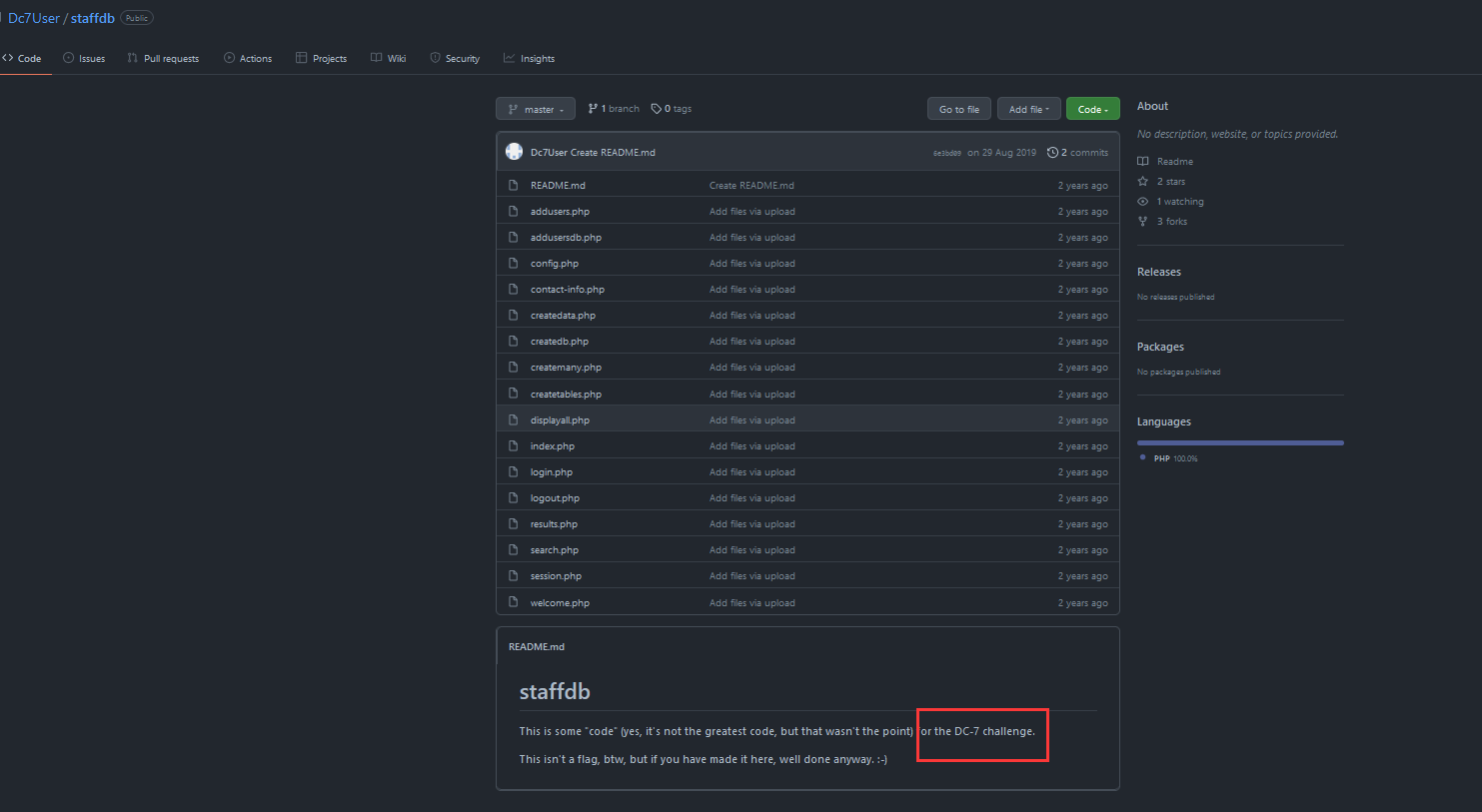Open the results.php file
The width and height of the screenshot is (1482, 812).
[x=554, y=524]
